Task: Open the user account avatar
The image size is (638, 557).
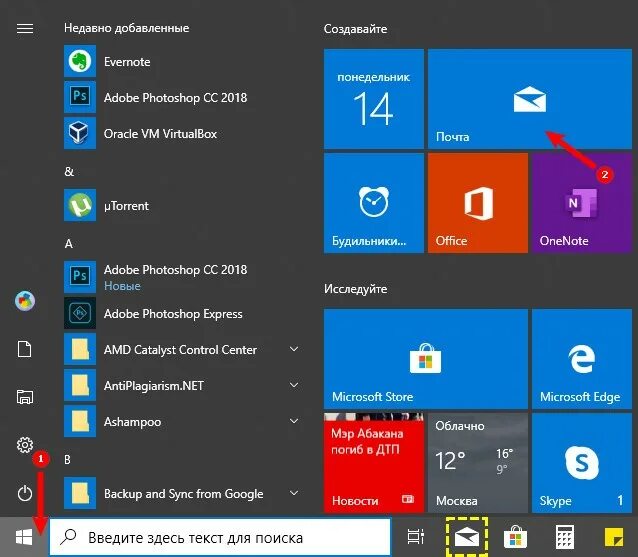Action: click(25, 301)
